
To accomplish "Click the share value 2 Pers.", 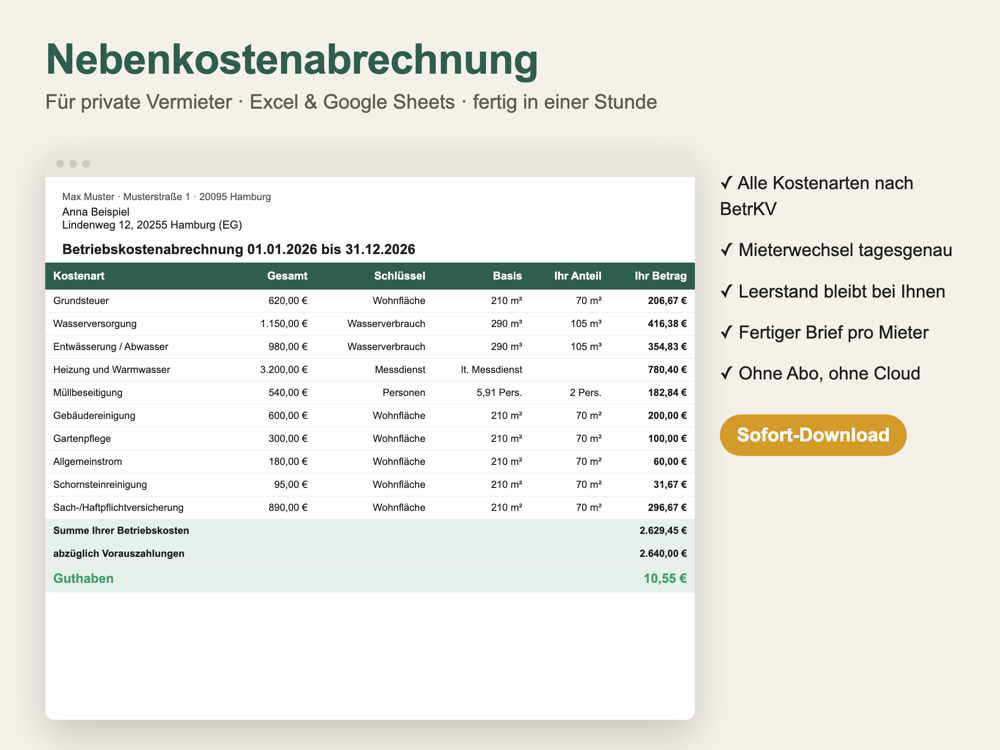I will [585, 392].
